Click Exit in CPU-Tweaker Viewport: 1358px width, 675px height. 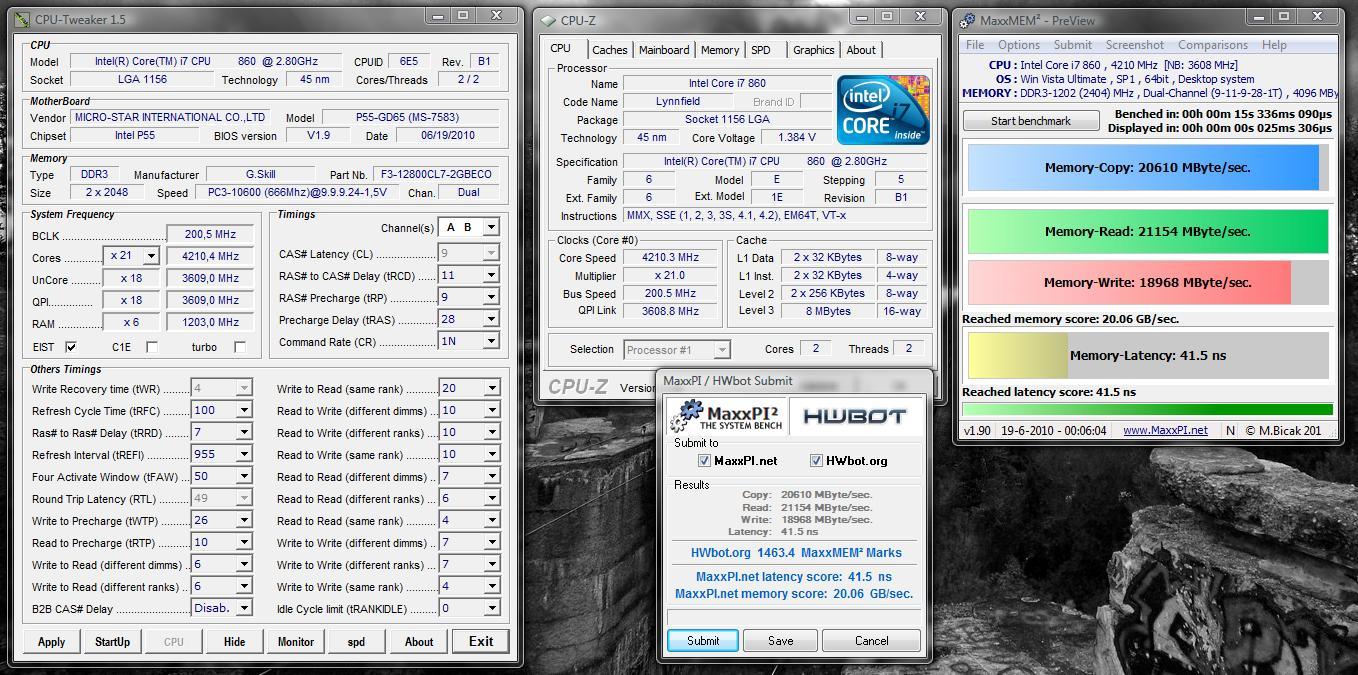481,642
